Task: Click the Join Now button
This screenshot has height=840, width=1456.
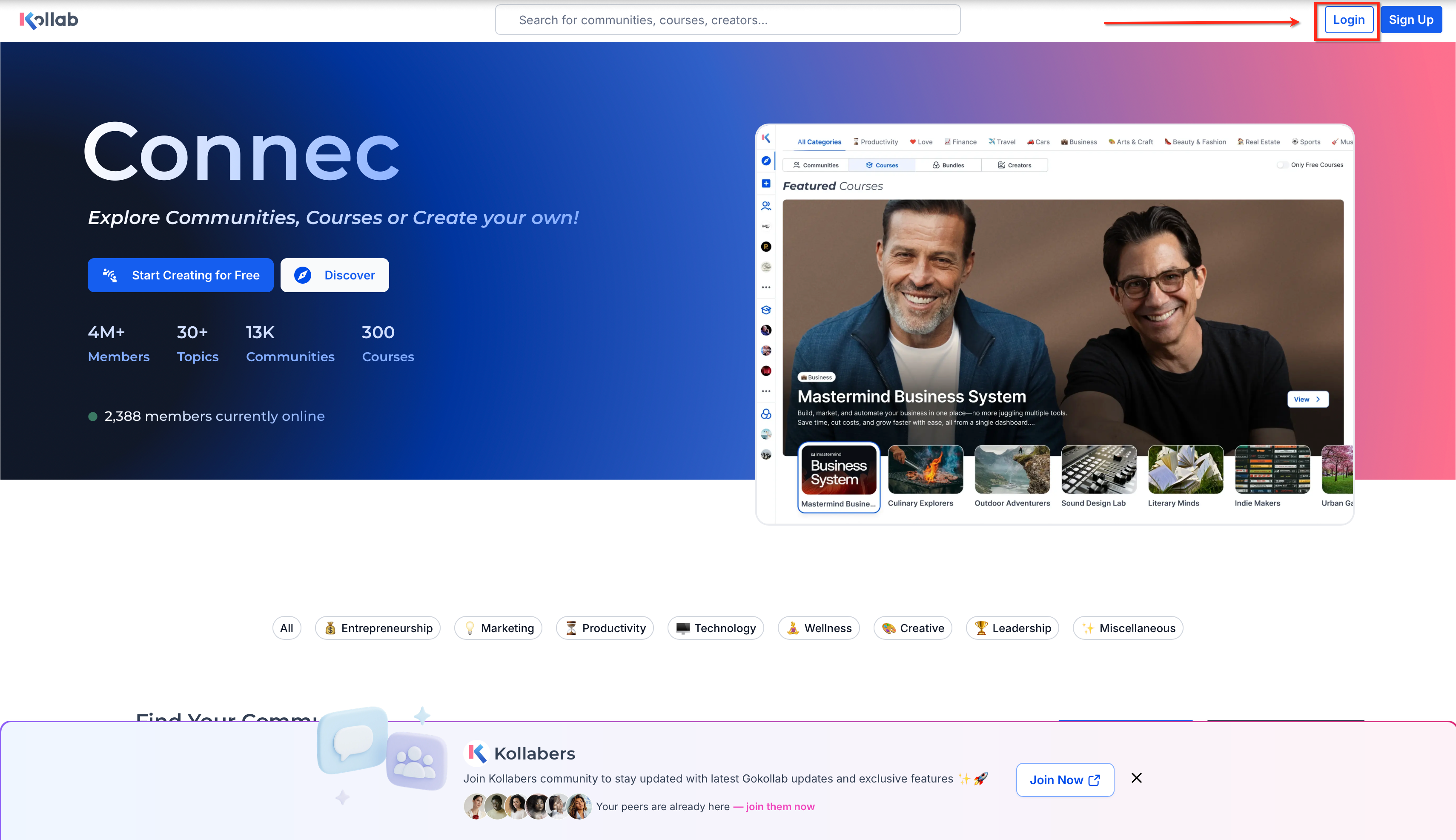Action: point(1064,780)
